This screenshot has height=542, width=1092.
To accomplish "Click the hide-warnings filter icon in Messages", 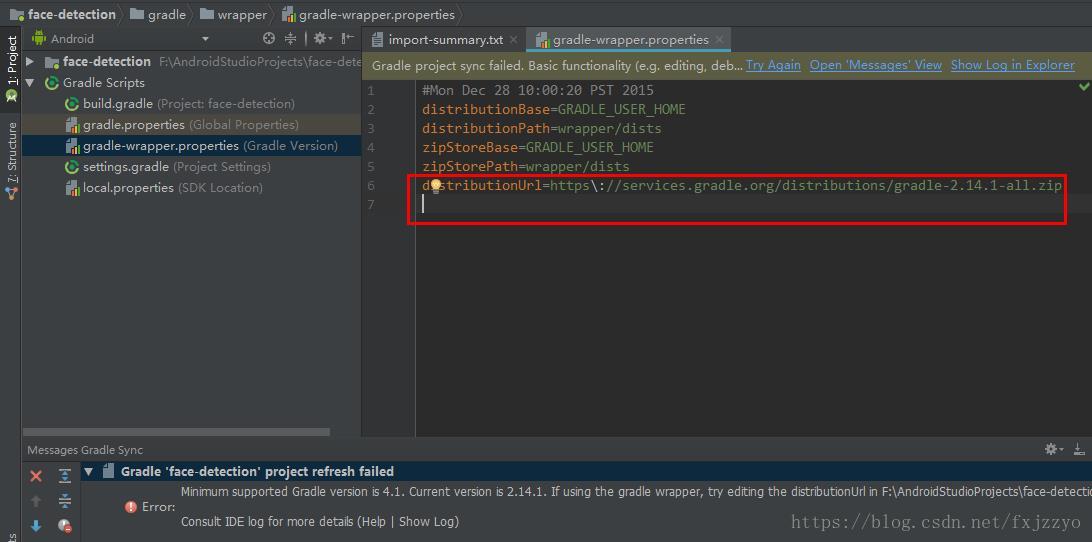I will point(65,526).
